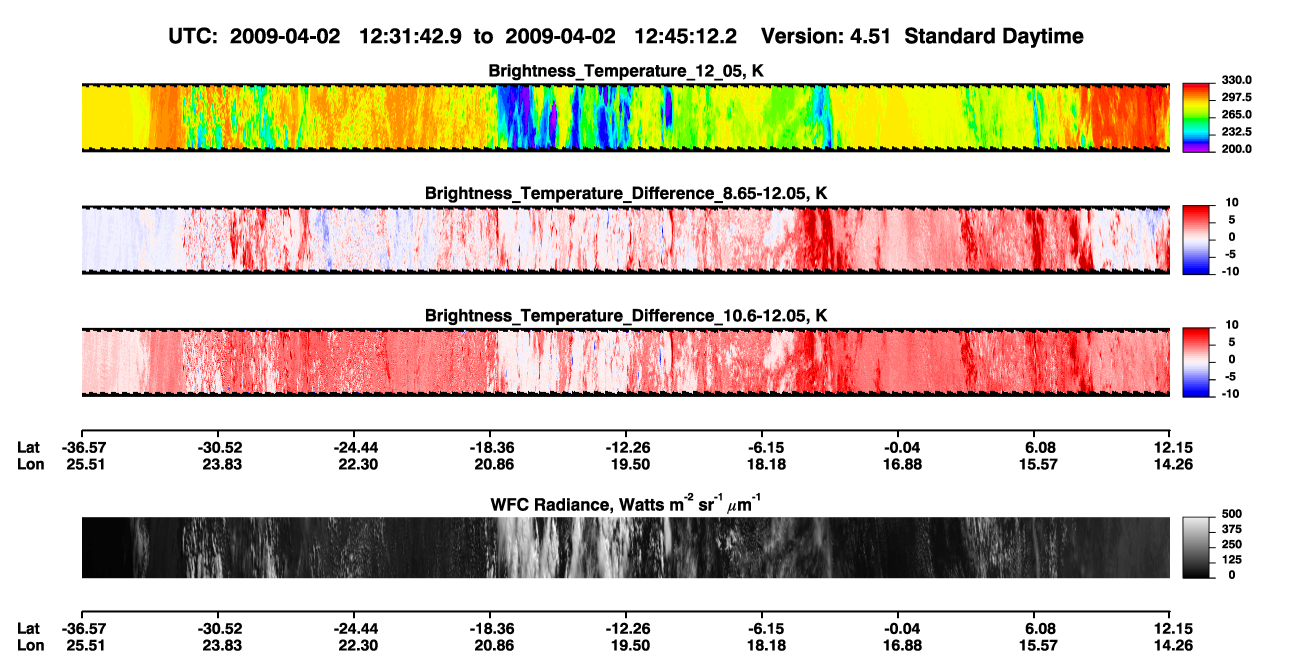Viewport: 1300px width, 667px height.
Task: Click the WFC Radiance grayscale colorbar
Action: (x=1195, y=548)
